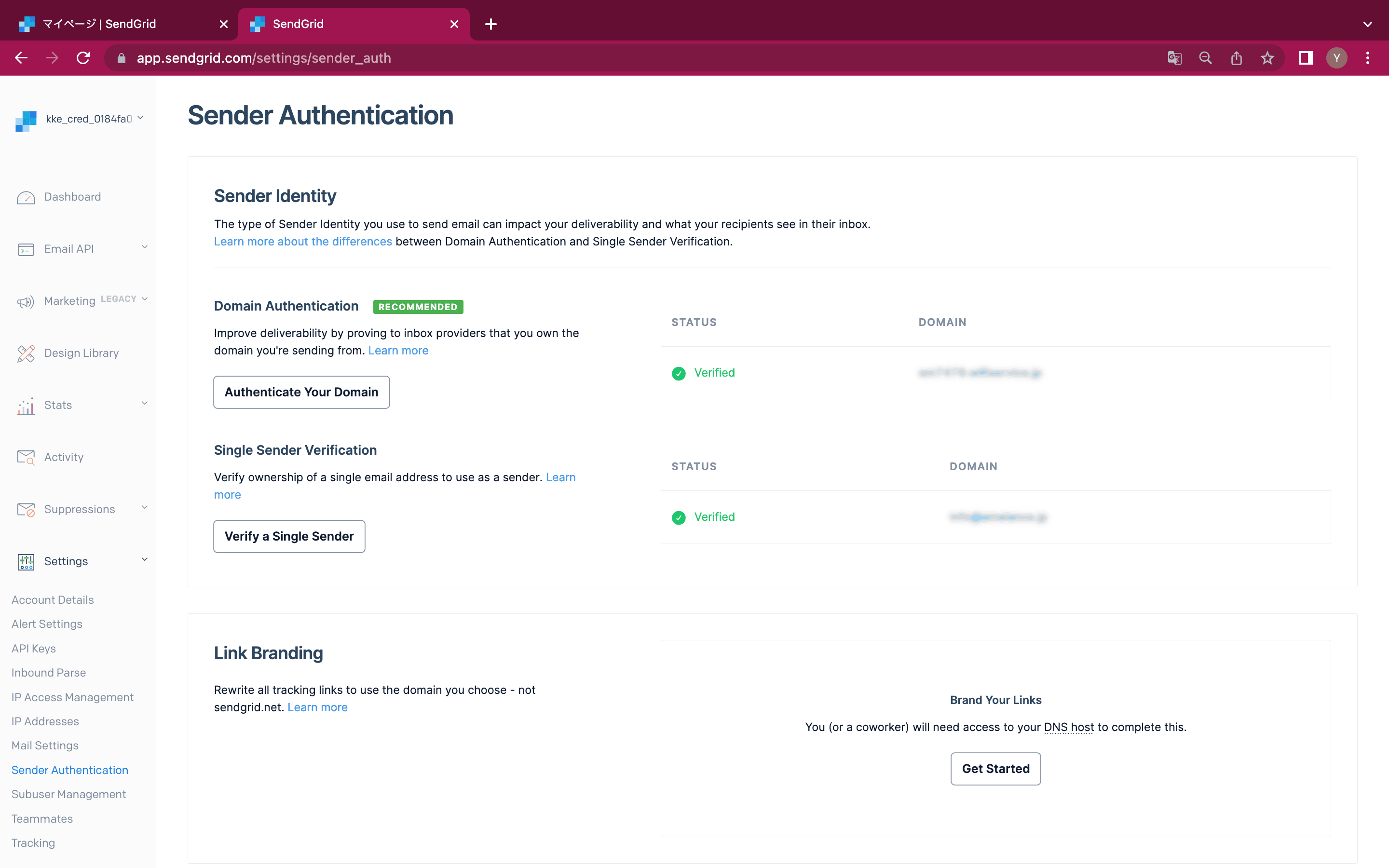
Task: Open Chrome three-dot menu
Action: (x=1368, y=58)
